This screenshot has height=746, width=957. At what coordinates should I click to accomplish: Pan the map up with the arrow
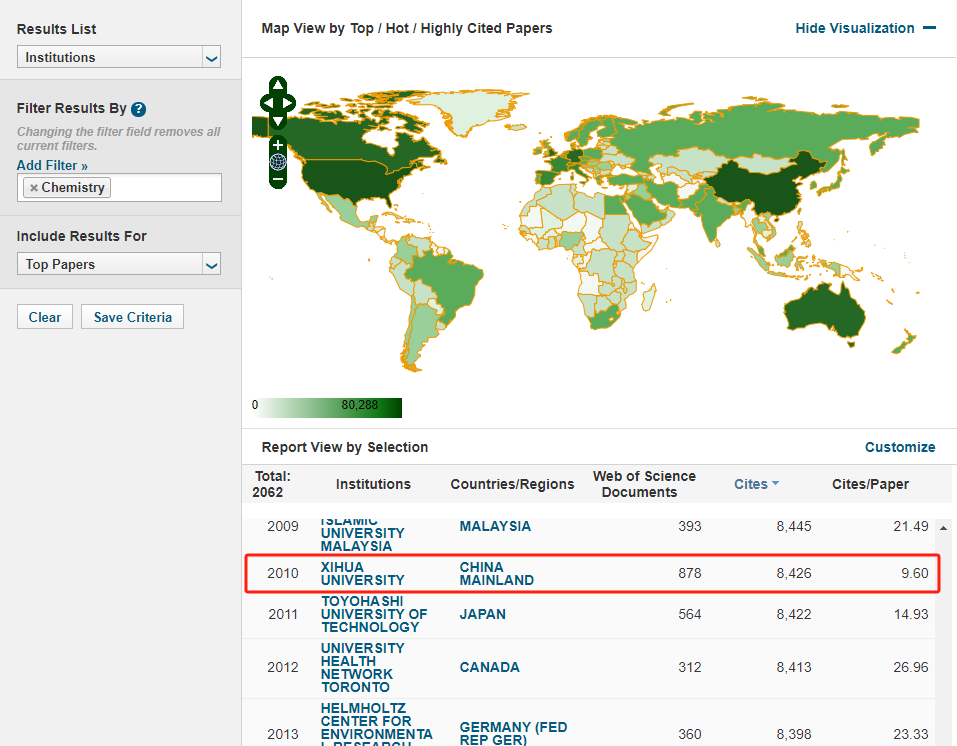point(278,85)
